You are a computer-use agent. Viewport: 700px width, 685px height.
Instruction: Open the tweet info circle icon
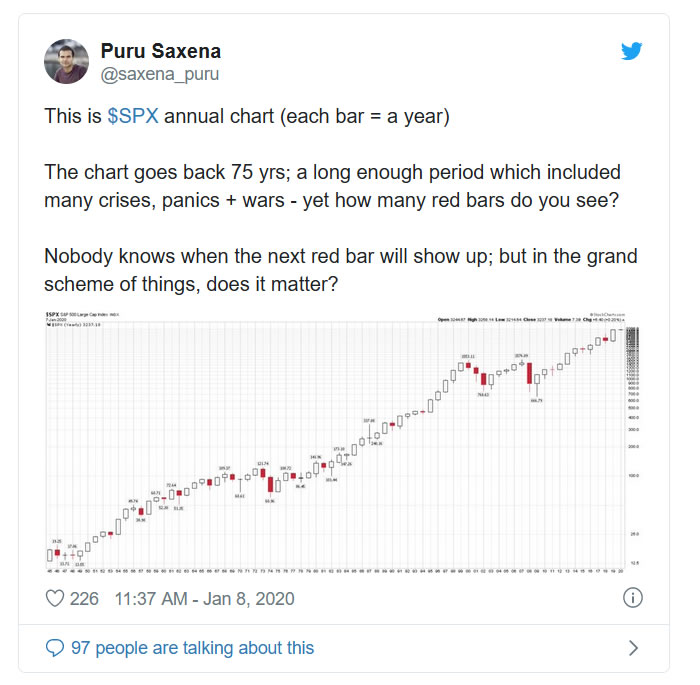point(632,598)
